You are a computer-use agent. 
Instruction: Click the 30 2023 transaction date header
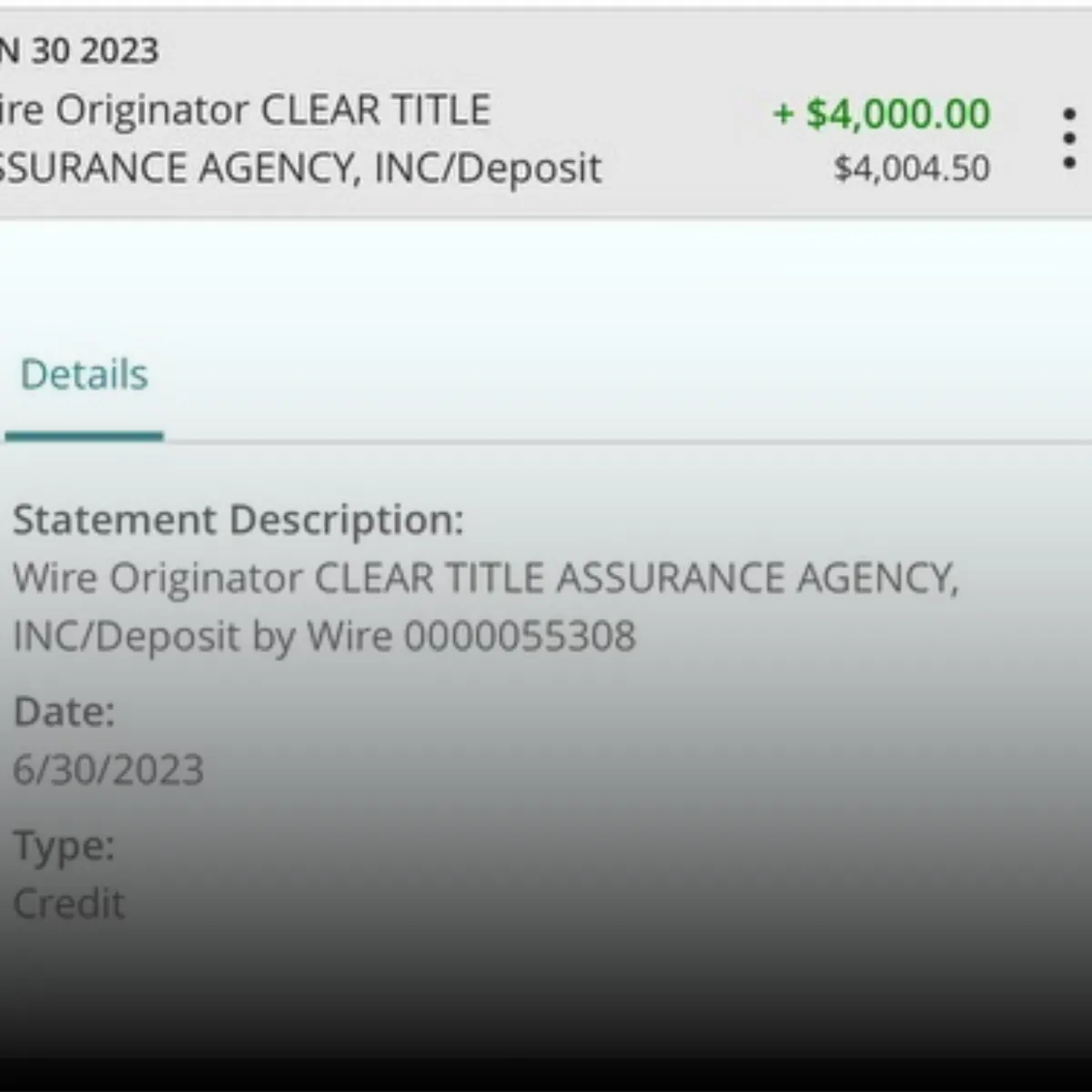95,51
